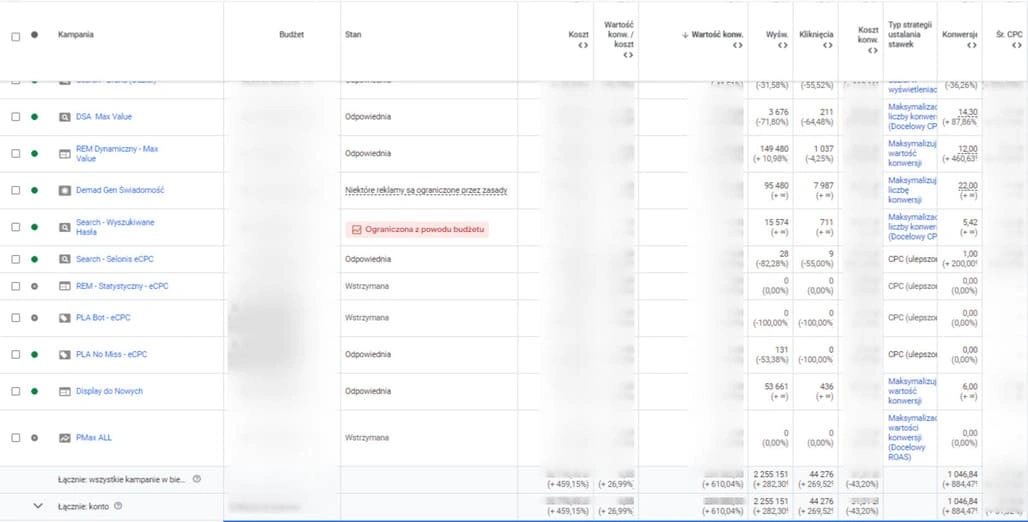Image resolution: width=1028 pixels, height=522 pixels.
Task: Click the expand arrows under the Koszt header
Action: click(583, 45)
